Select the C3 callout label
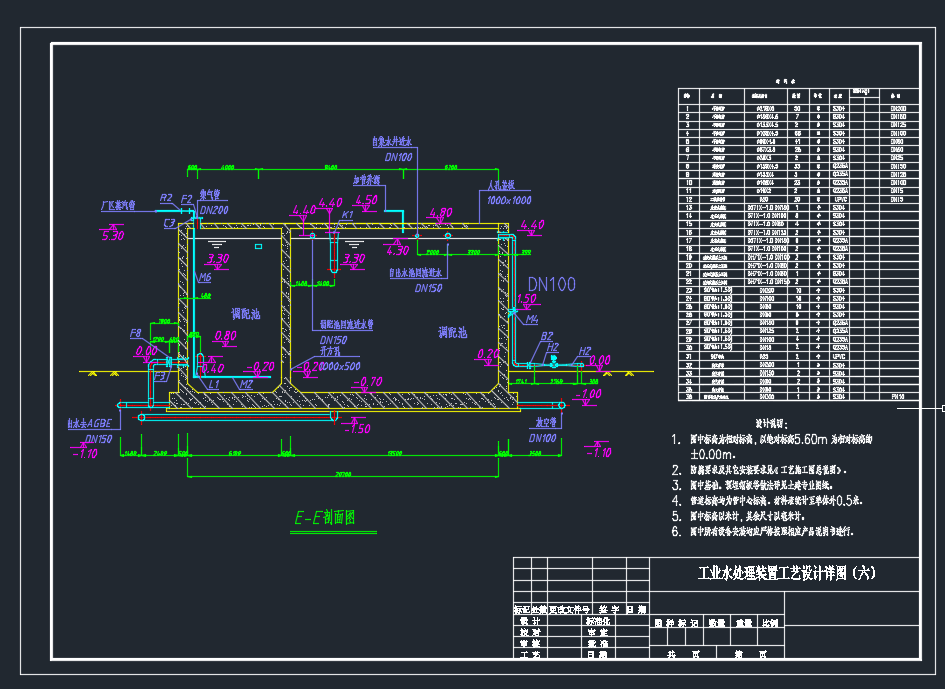This screenshot has height=689, width=945. tap(170, 223)
